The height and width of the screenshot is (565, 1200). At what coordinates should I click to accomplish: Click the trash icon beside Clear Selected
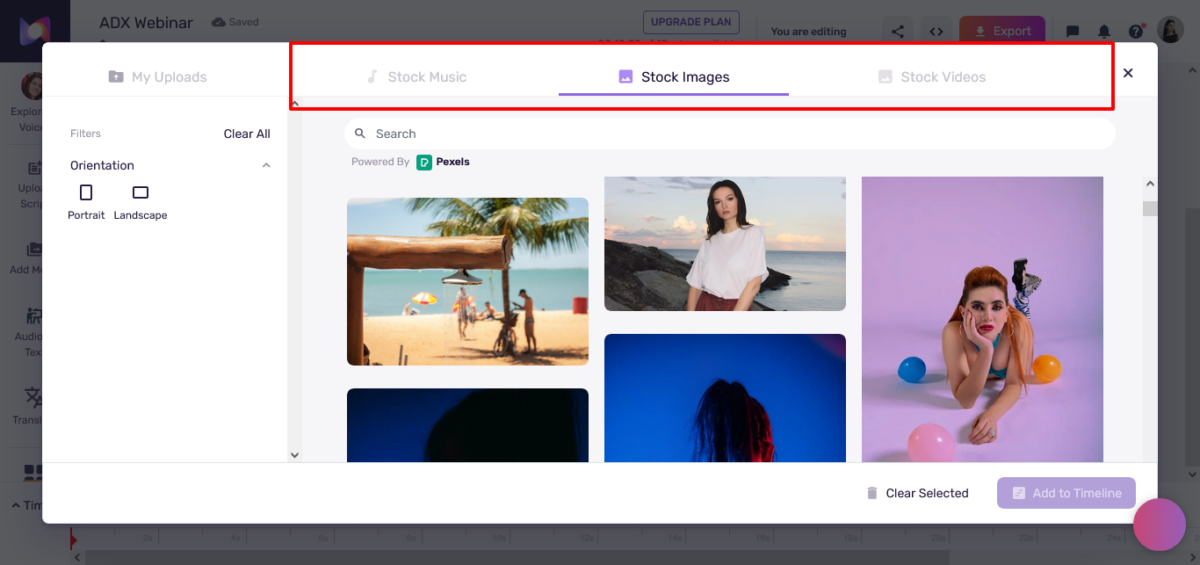pyautogui.click(x=872, y=493)
